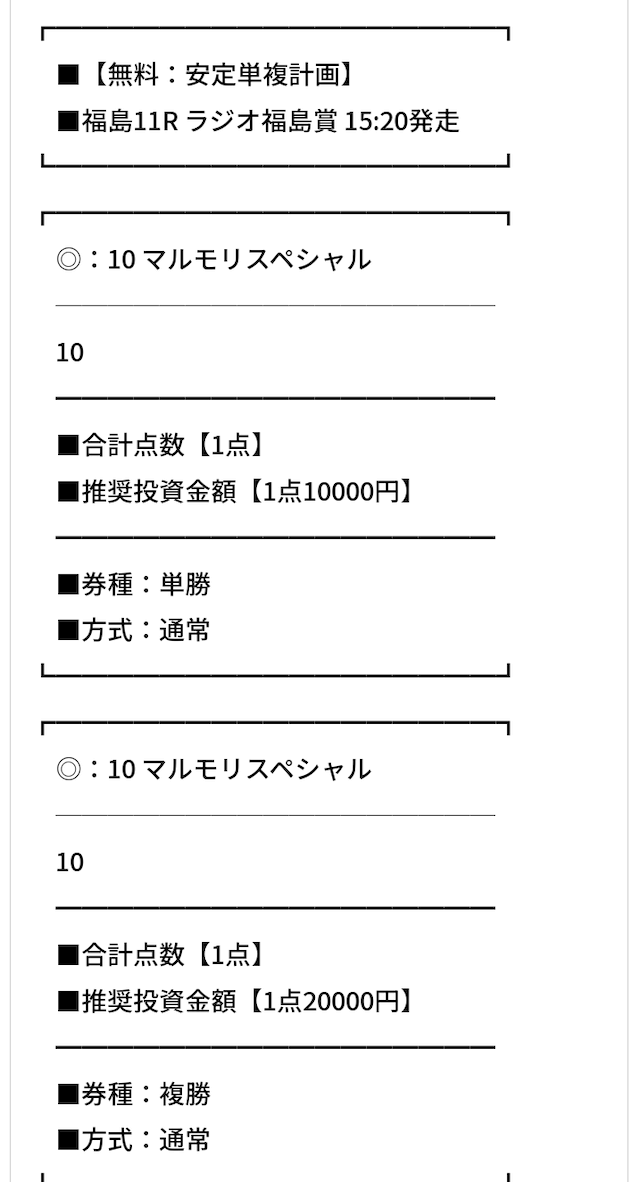
Task: Click the ◎ mark in the 複勝 section
Action: tap(68, 770)
